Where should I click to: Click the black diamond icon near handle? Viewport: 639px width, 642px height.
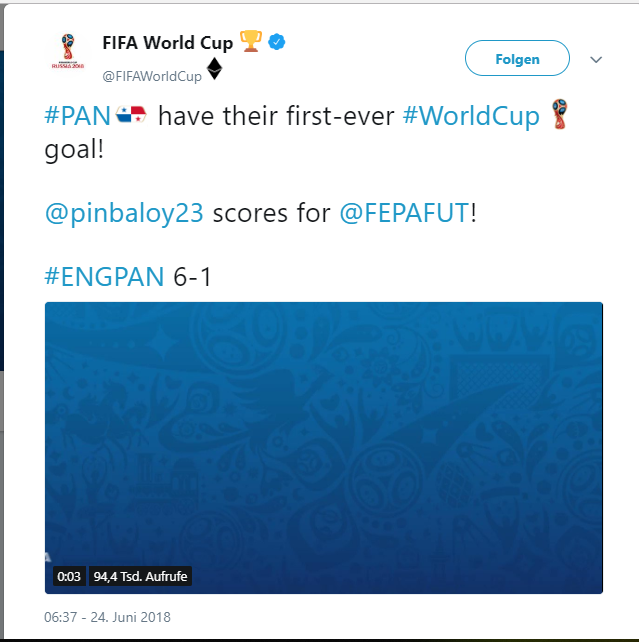pos(215,69)
